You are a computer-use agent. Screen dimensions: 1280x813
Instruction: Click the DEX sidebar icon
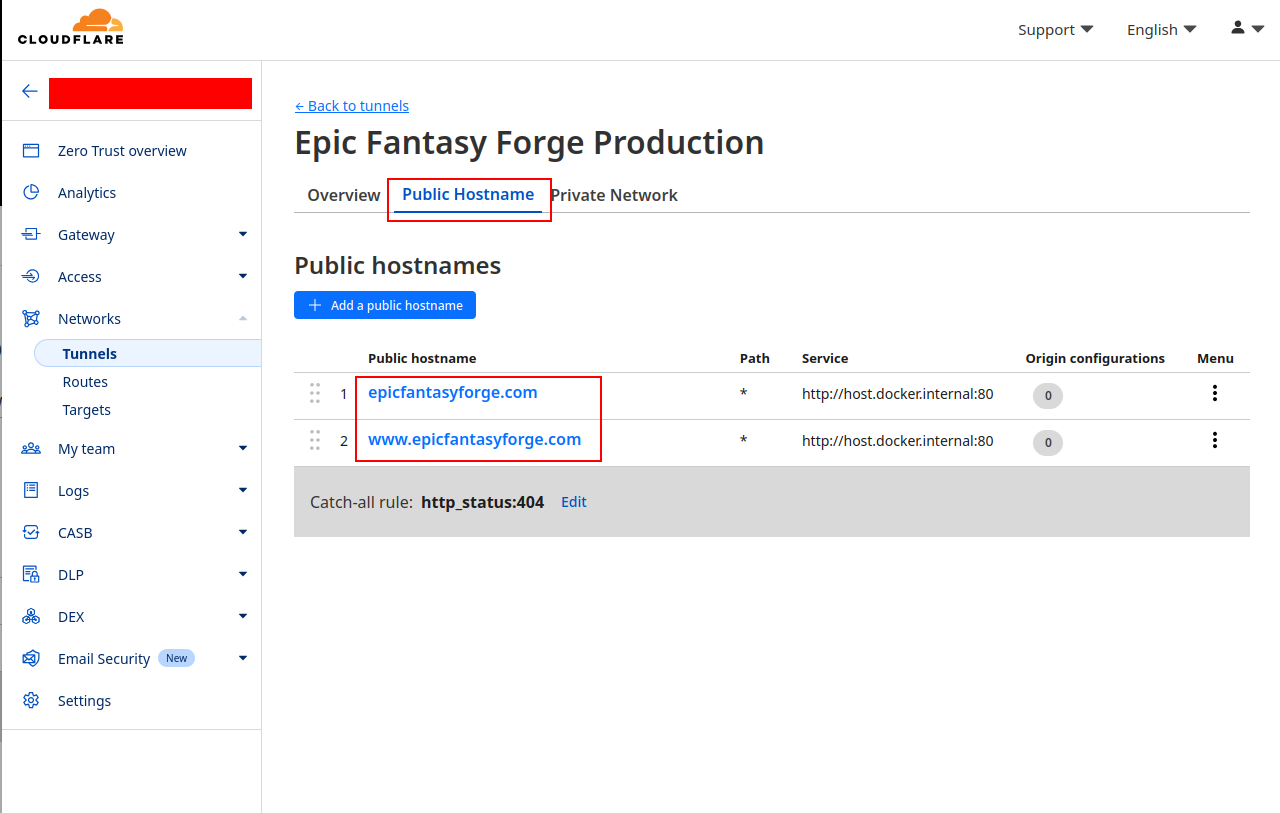31,617
